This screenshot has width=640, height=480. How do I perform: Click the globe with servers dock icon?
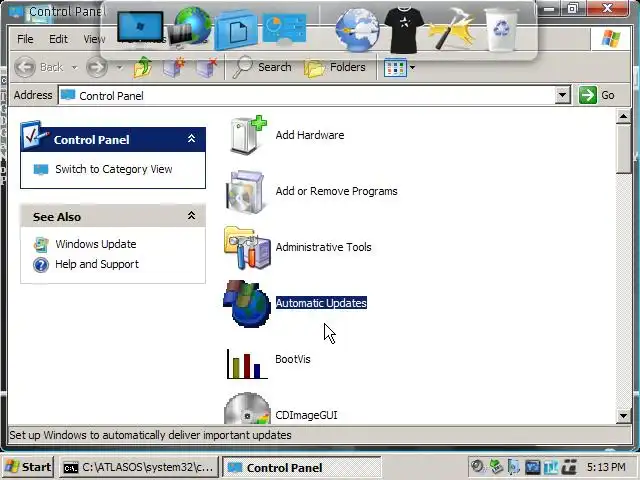189,27
